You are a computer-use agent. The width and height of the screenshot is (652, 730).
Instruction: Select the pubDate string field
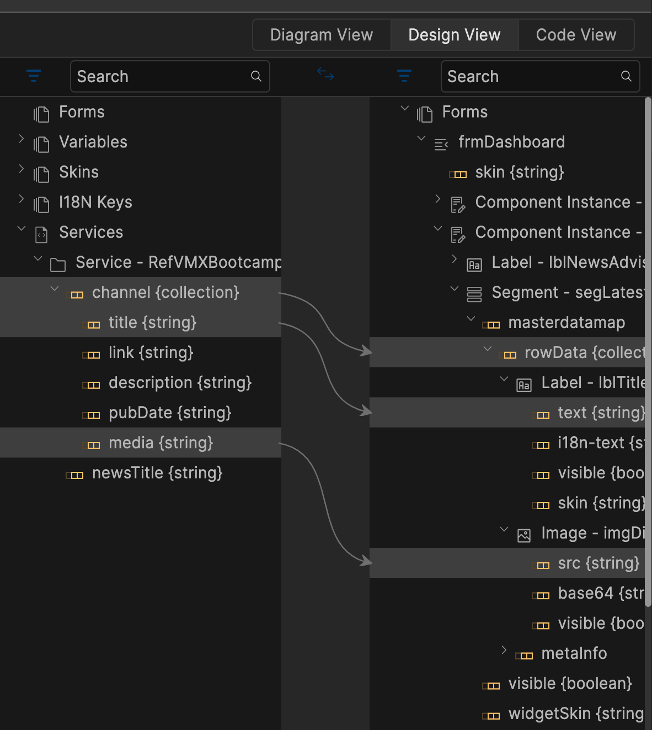169,413
